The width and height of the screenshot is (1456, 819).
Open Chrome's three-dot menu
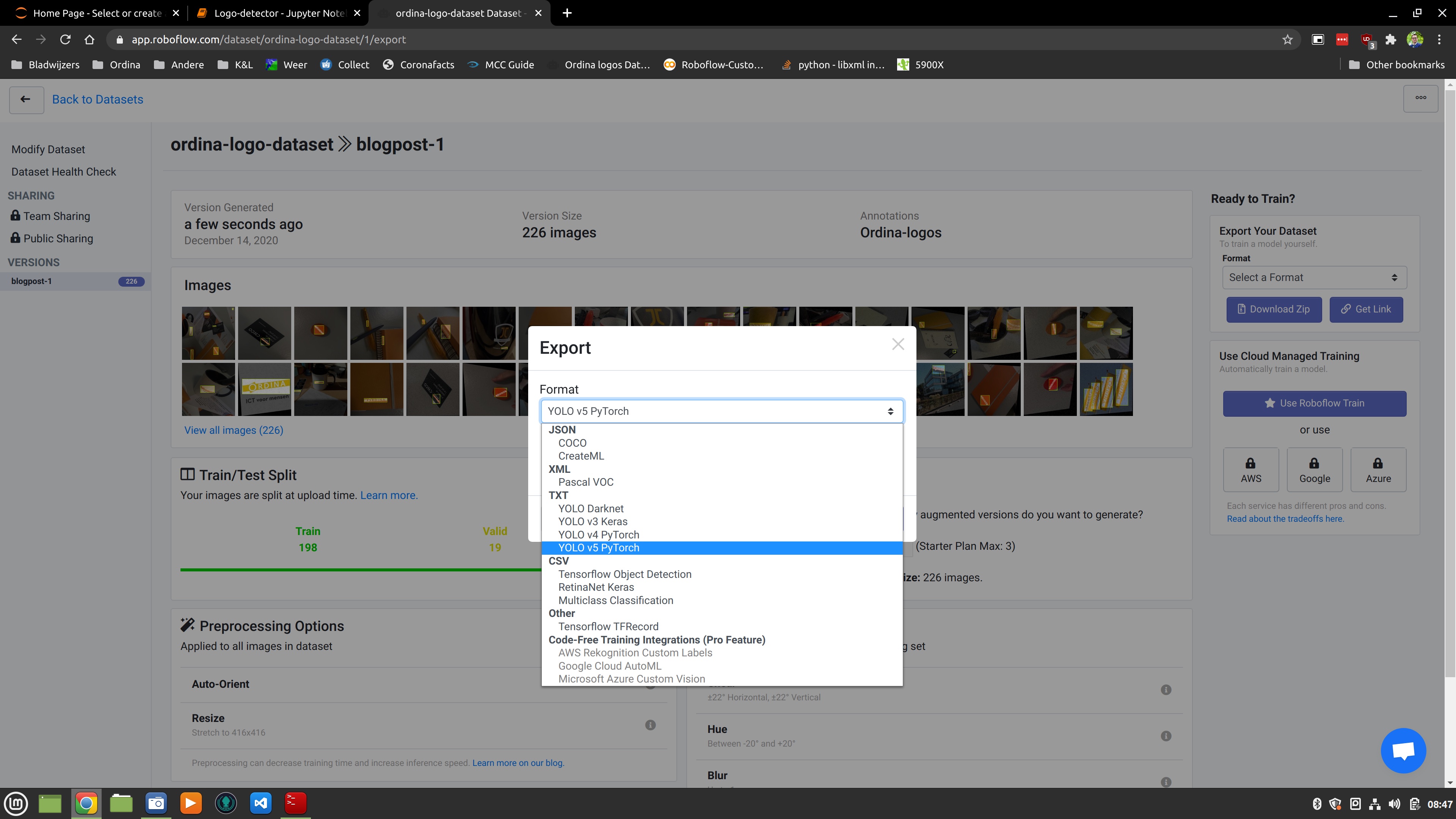pos(1440,39)
